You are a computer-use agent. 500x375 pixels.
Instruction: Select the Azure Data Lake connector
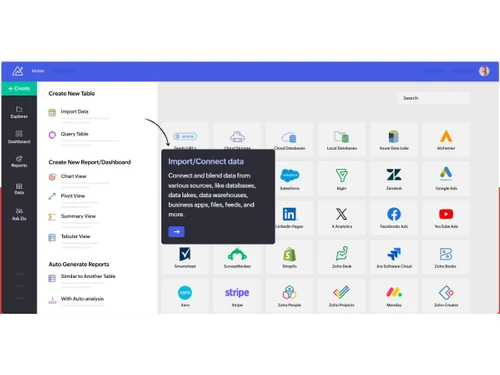coord(394,139)
